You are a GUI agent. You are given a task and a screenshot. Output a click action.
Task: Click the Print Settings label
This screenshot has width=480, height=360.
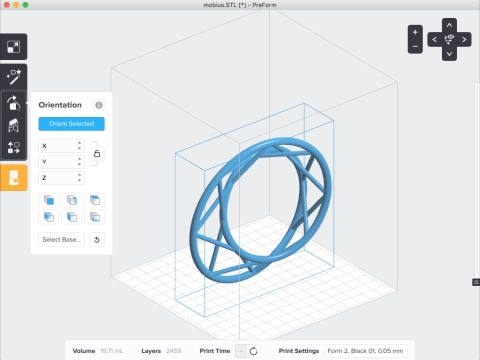tap(299, 351)
